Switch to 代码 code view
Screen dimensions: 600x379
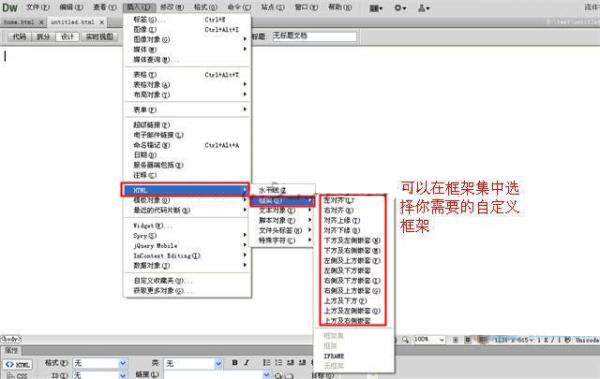point(19,37)
